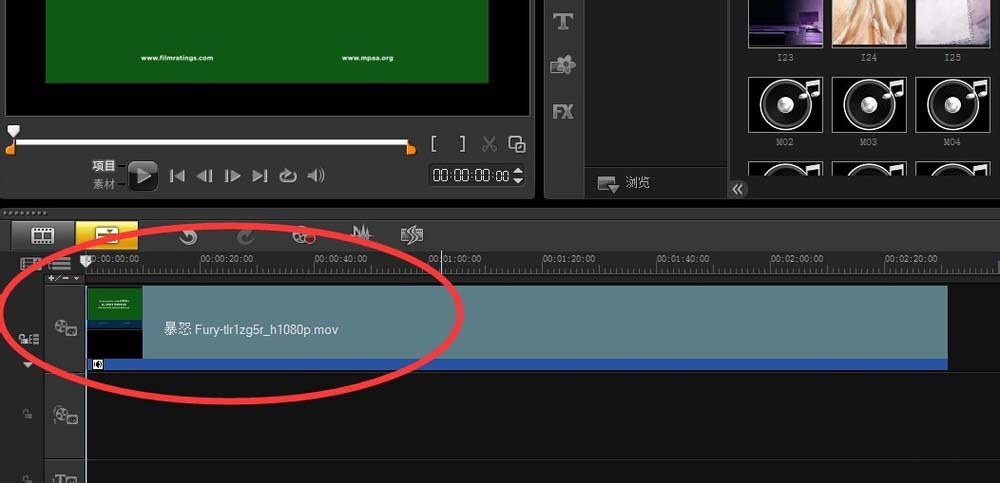This screenshot has height=483, width=1000.
Task: Open the Track Manager list icon
Action: 60,263
